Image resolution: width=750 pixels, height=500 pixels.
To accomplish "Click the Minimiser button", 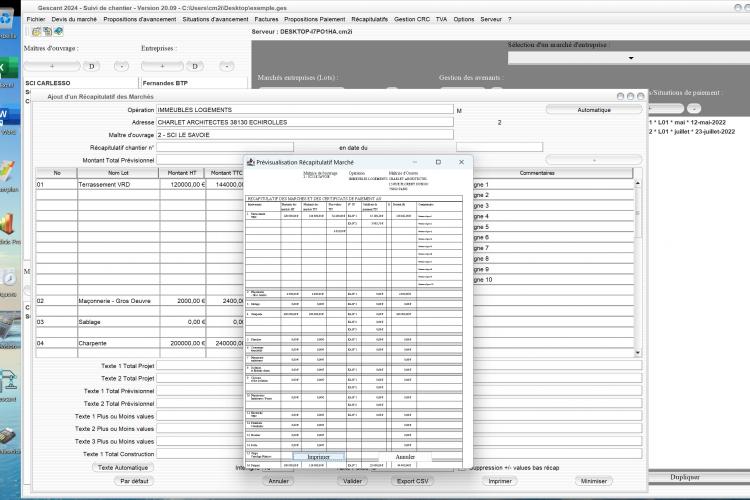I will [x=594, y=481].
